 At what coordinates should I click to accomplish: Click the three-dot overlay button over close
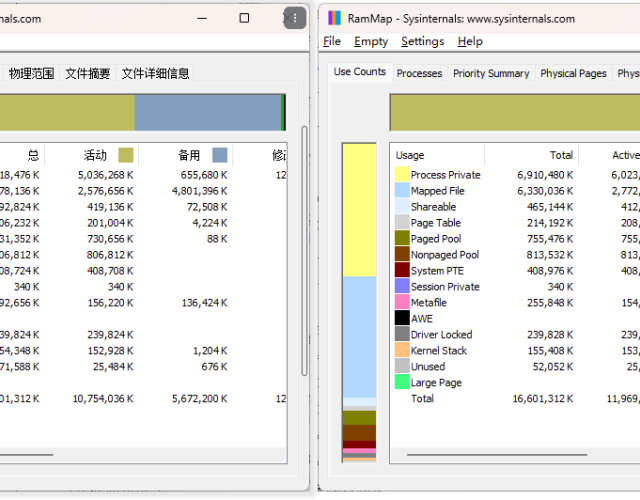click(x=295, y=18)
